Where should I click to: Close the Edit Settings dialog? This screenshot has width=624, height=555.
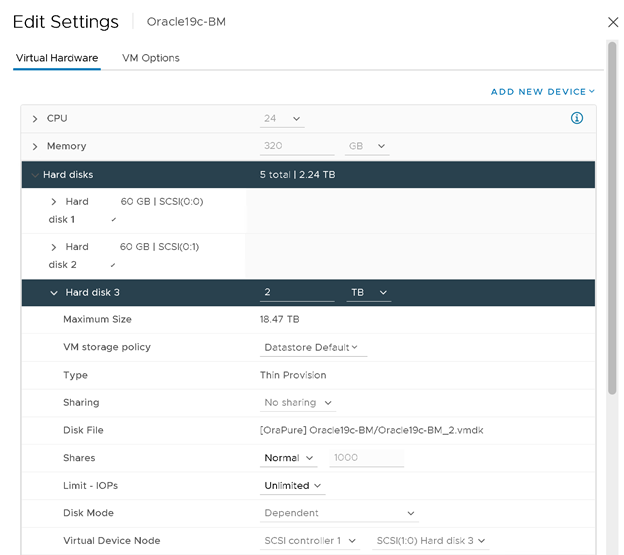(613, 22)
